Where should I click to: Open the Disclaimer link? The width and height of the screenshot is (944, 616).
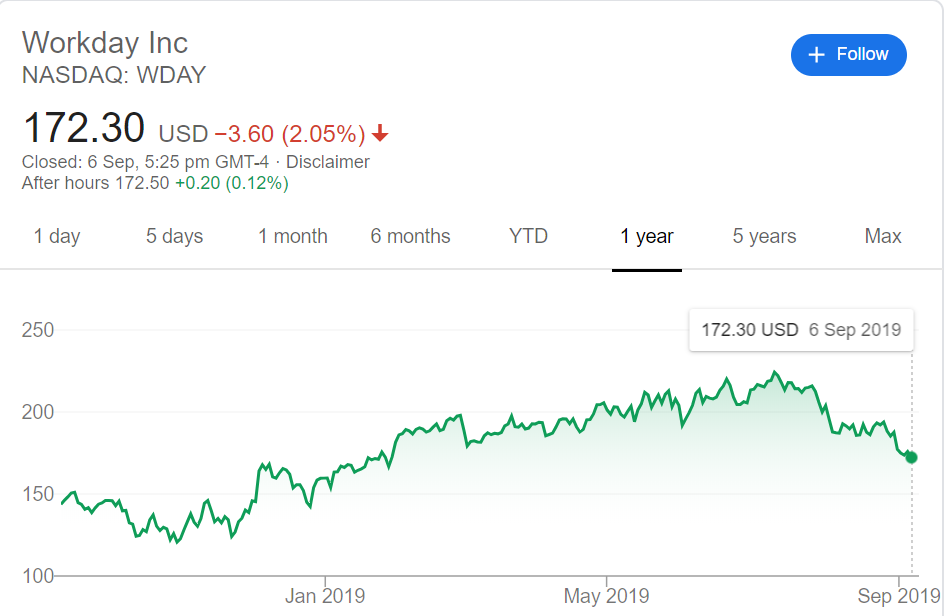point(328,162)
